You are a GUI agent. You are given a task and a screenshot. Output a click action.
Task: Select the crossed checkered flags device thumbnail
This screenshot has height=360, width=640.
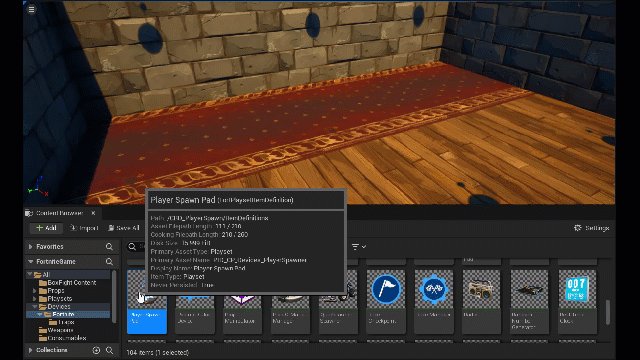point(433,289)
